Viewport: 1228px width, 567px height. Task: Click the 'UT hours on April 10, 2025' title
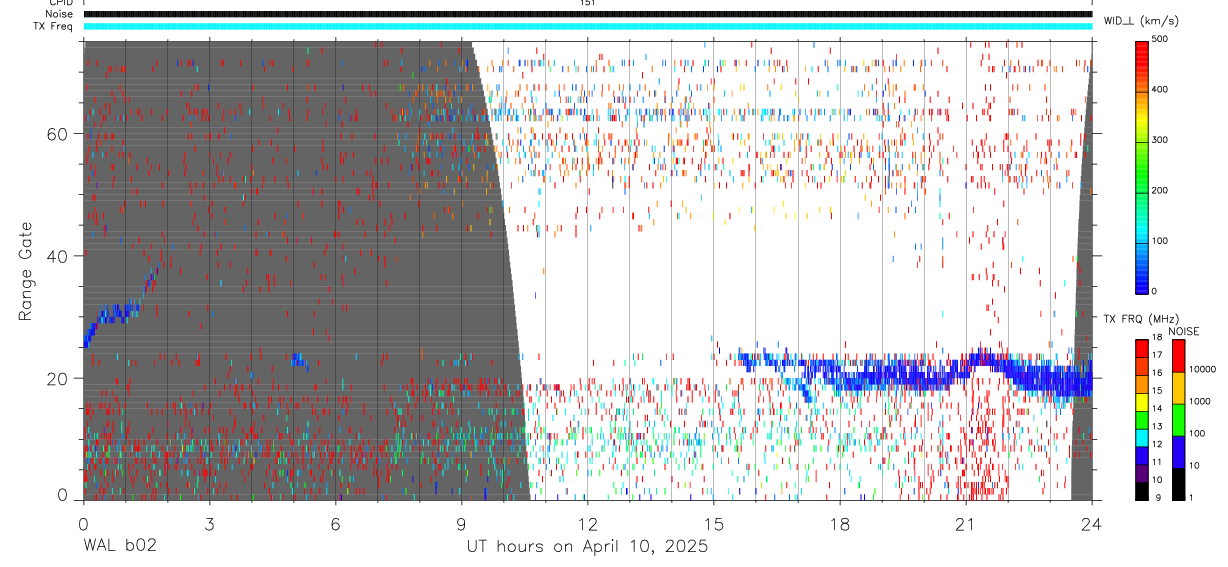click(x=587, y=547)
